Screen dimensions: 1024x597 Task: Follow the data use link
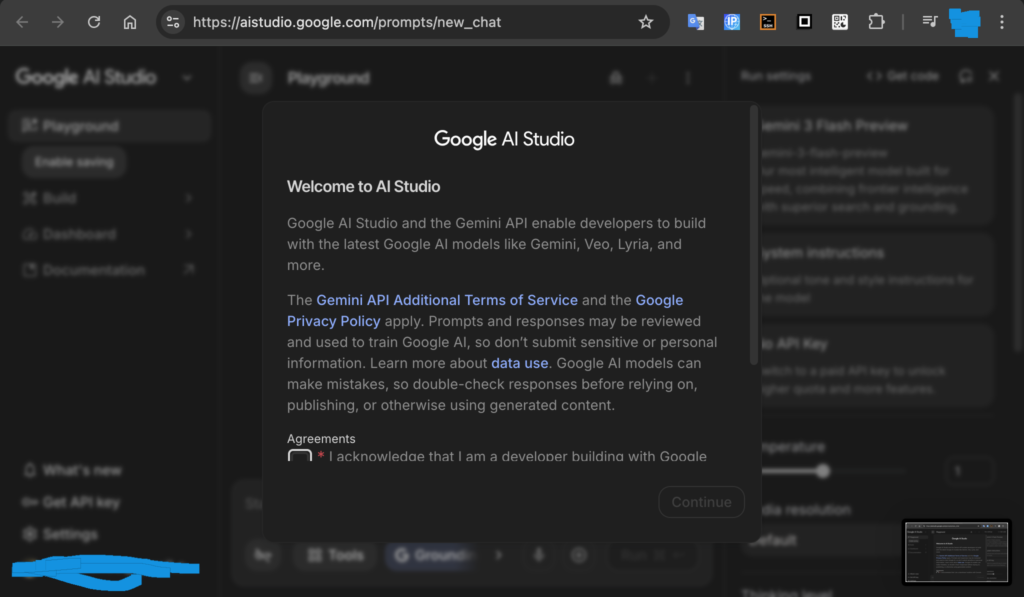(x=519, y=363)
